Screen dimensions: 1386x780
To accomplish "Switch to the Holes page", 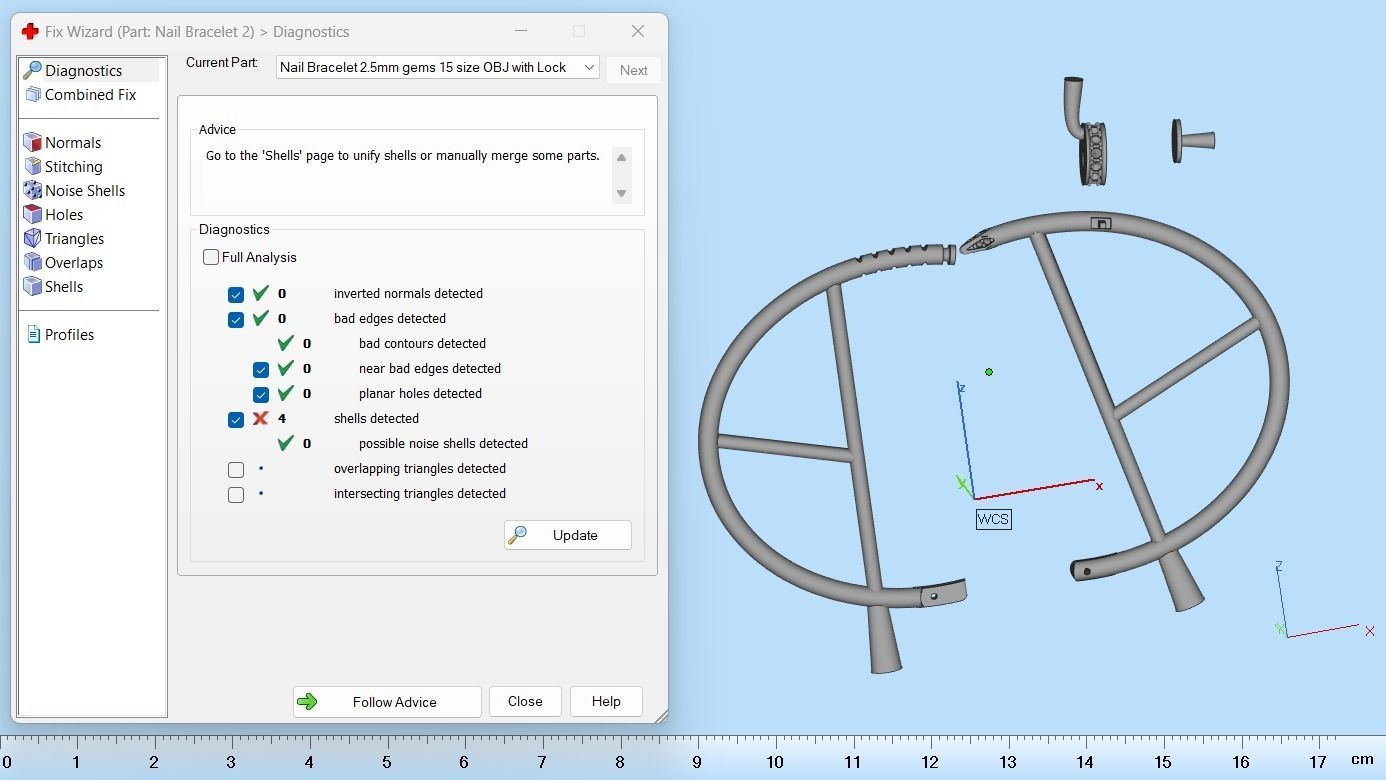I will [x=63, y=214].
